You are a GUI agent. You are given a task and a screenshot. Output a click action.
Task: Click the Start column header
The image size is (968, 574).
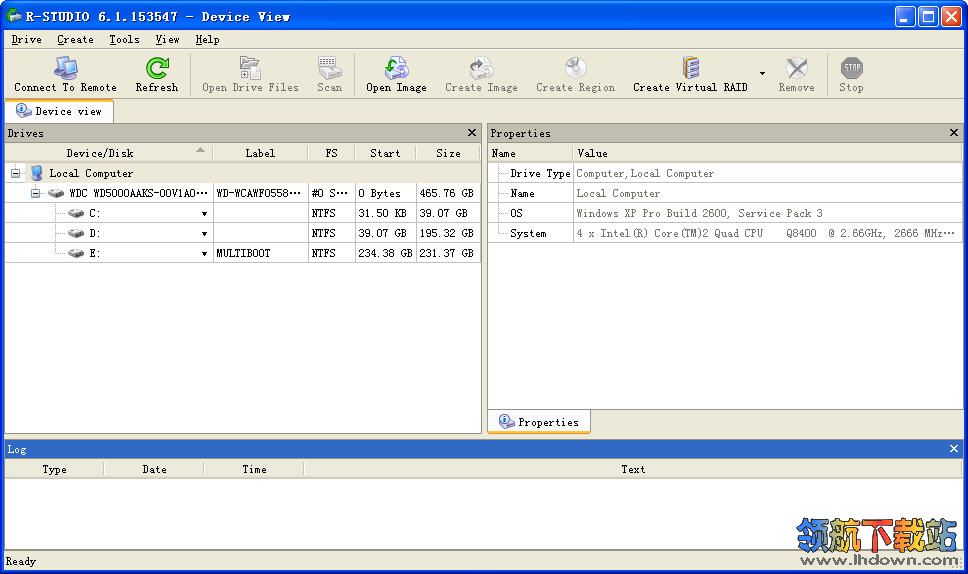[x=385, y=153]
